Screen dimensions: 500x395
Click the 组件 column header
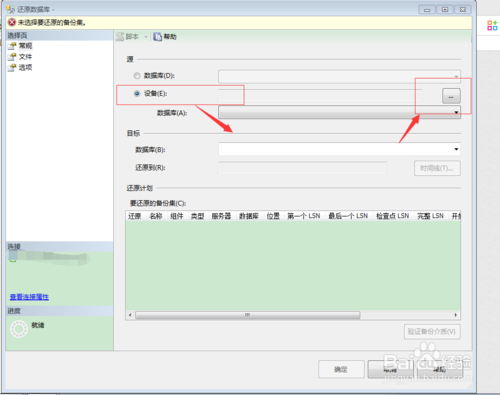(177, 216)
